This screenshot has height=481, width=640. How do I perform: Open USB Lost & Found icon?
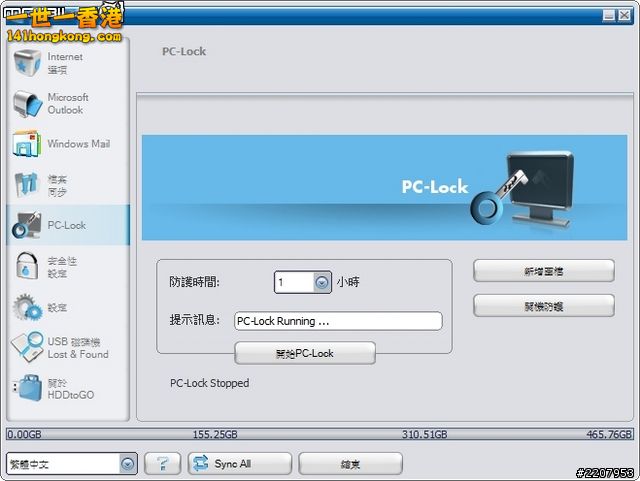tap(26, 348)
